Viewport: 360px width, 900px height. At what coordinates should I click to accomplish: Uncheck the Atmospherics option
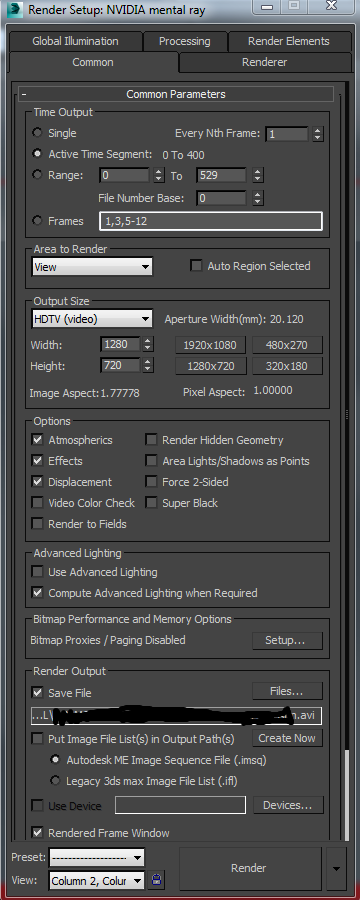tap(37, 440)
